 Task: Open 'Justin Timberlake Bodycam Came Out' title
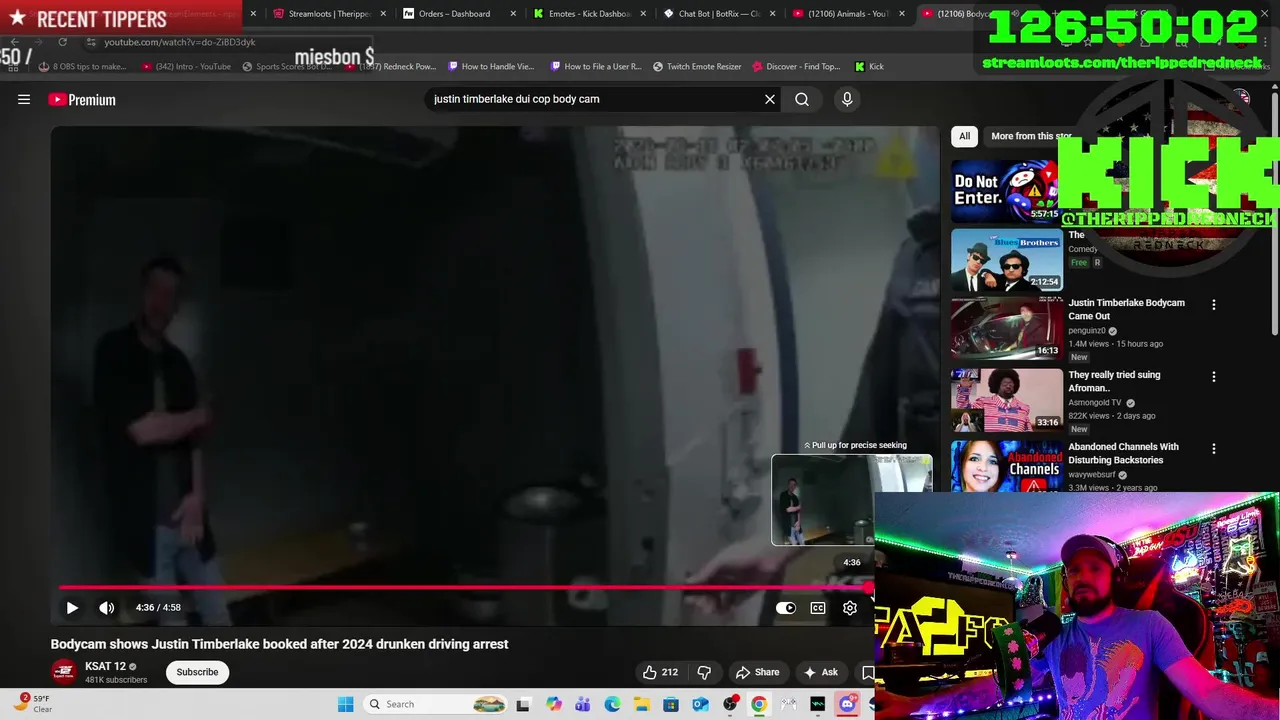[x=1126, y=309]
